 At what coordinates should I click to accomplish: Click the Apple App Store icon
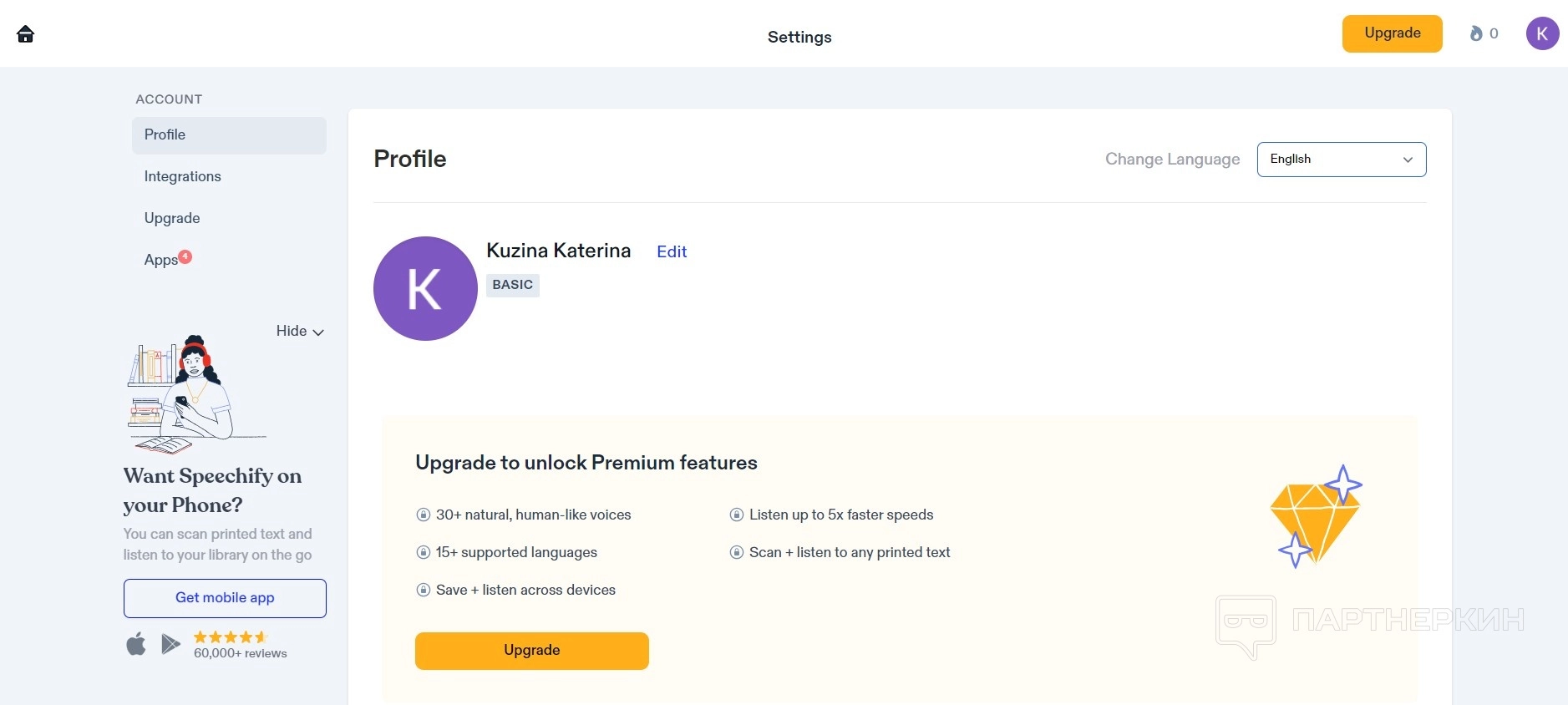click(x=136, y=644)
